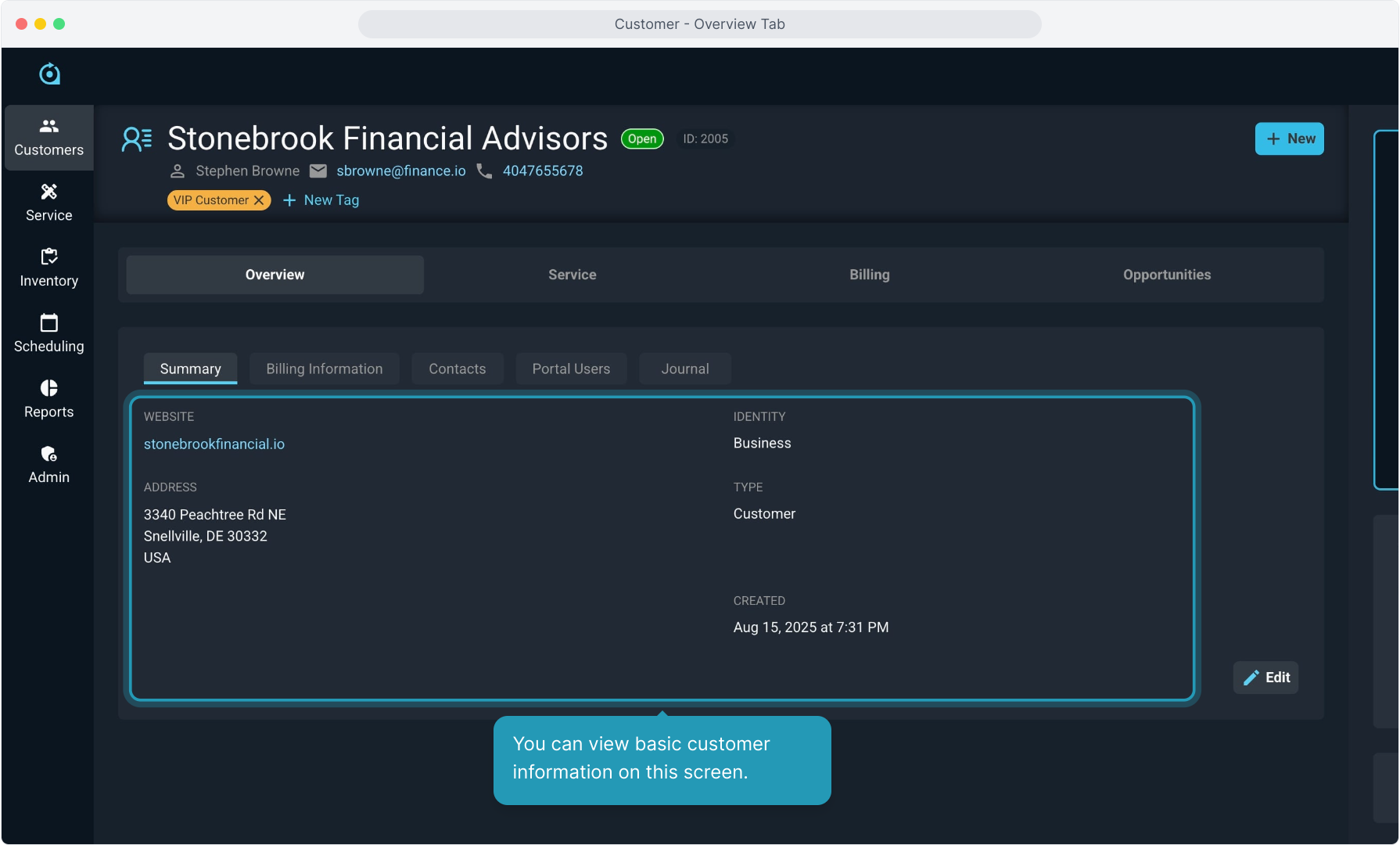Image resolution: width=1400 pixels, height=845 pixels.
Task: Go to Inventory in the sidebar
Action: (48, 268)
